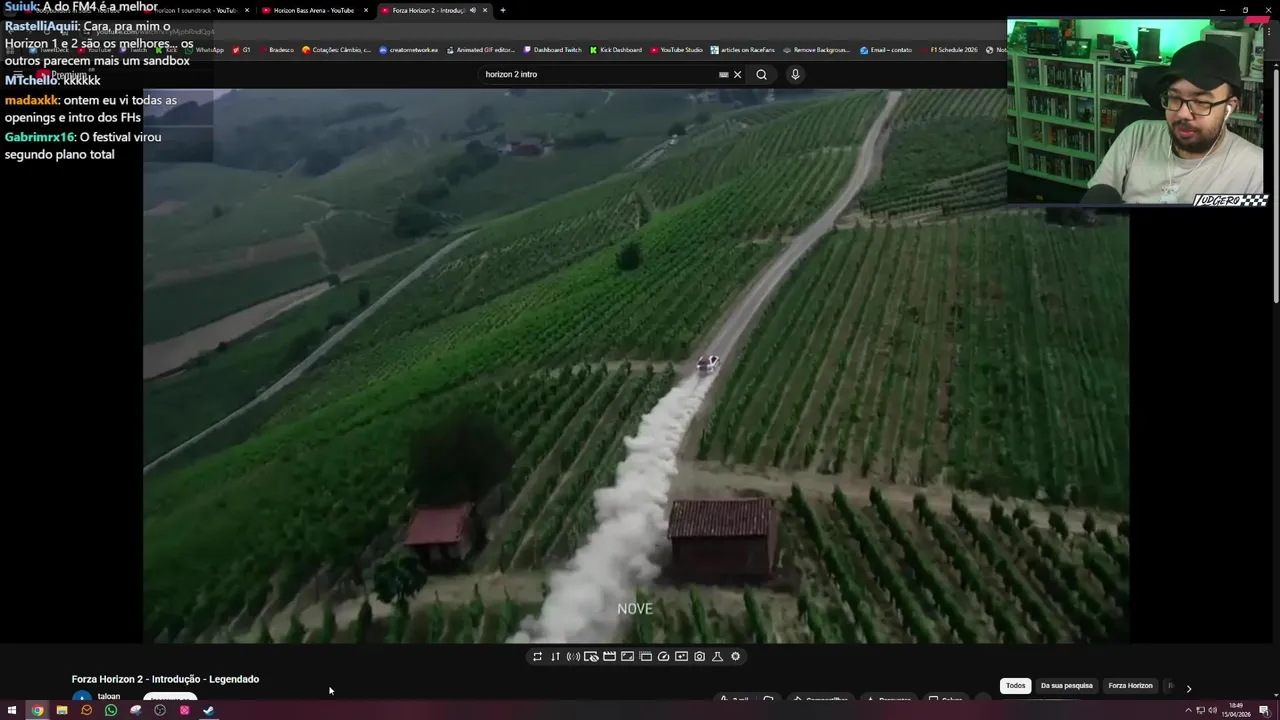Clear the YouTube search text with the X

[x=738, y=74]
